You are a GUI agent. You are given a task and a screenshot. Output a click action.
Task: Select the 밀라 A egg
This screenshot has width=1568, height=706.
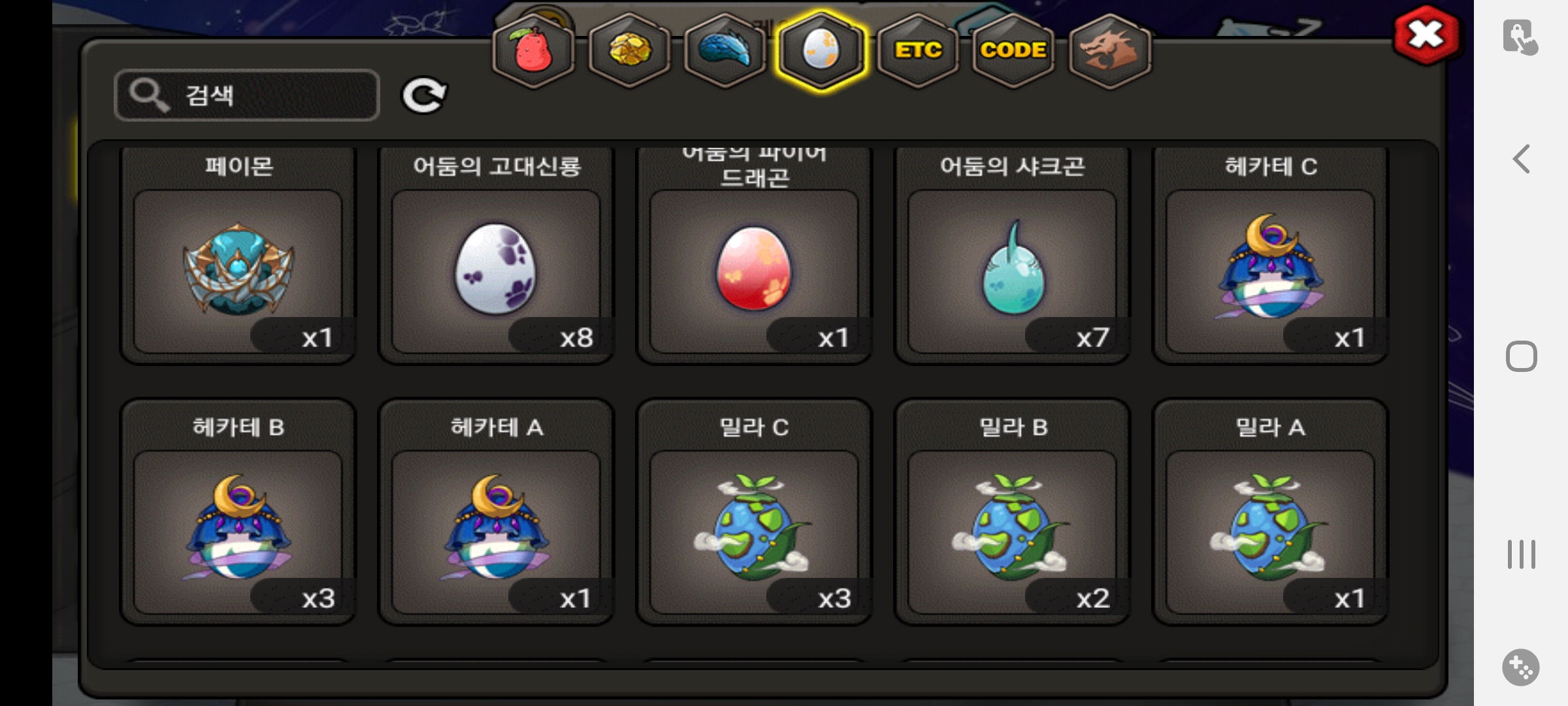1271,513
